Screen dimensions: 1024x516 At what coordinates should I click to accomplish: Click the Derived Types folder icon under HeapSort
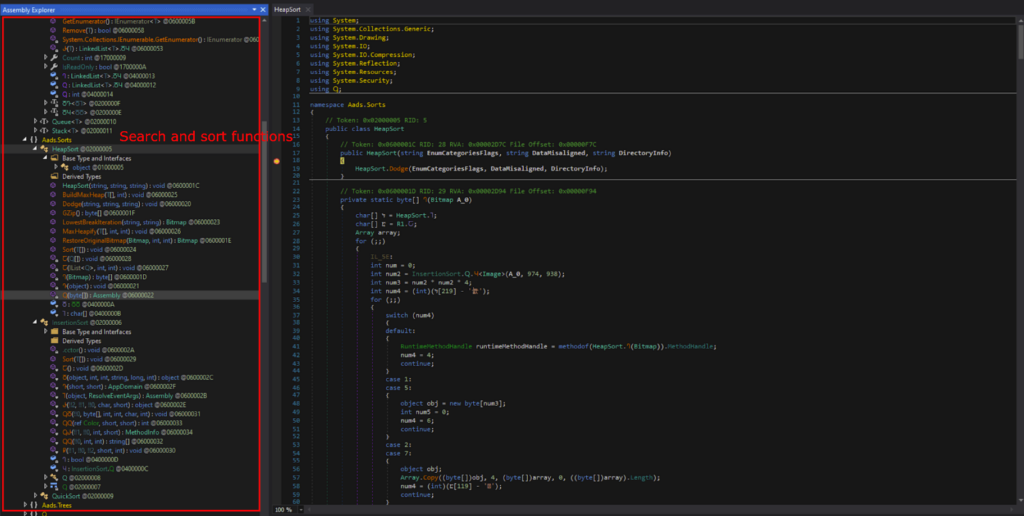(55, 176)
